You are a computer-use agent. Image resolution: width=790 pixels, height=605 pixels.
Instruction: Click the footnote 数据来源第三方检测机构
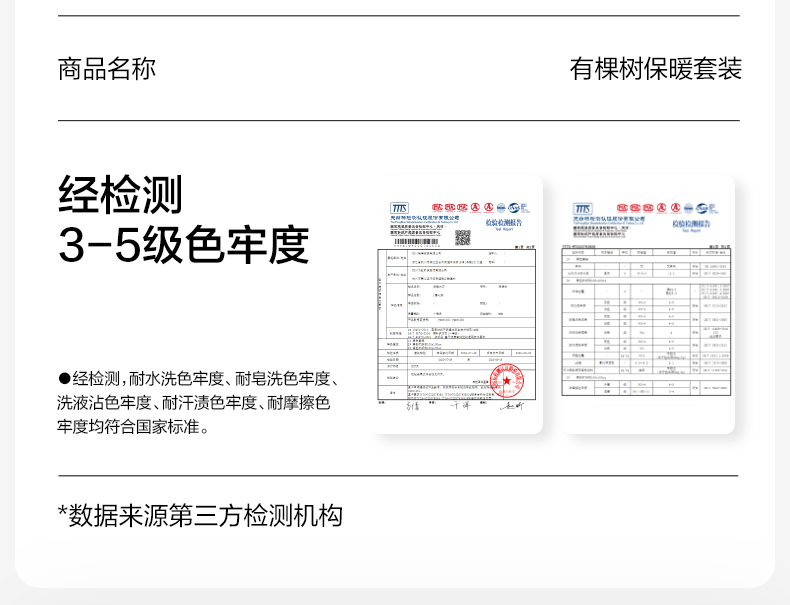(x=200, y=515)
